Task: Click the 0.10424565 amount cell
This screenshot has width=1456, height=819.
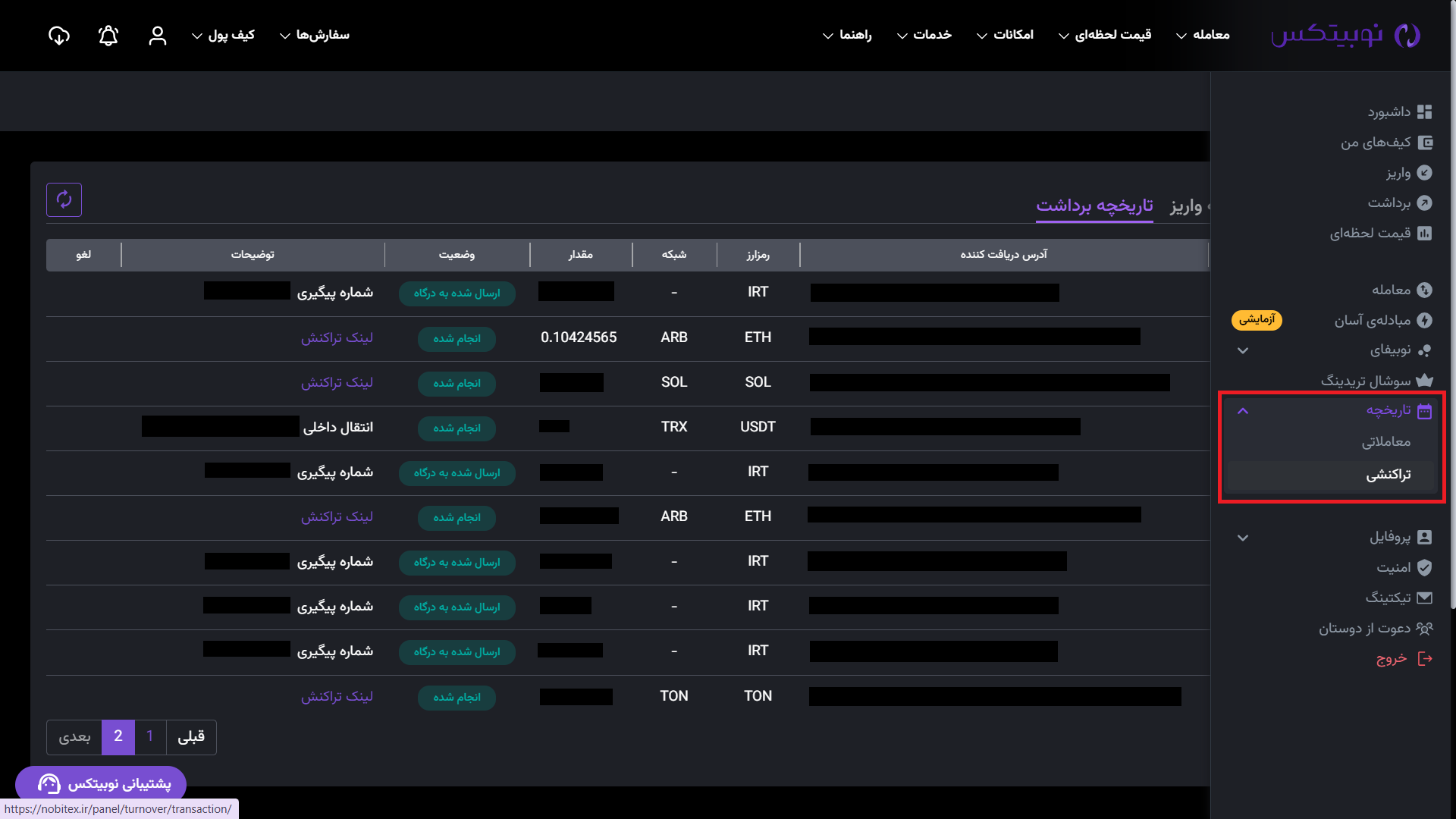Action: (579, 337)
